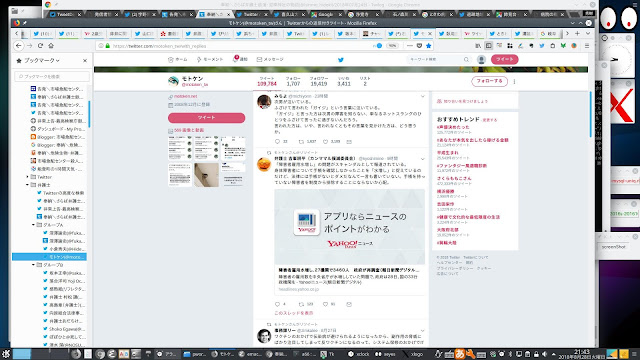Click the bookmarks search field

tap(52, 76)
